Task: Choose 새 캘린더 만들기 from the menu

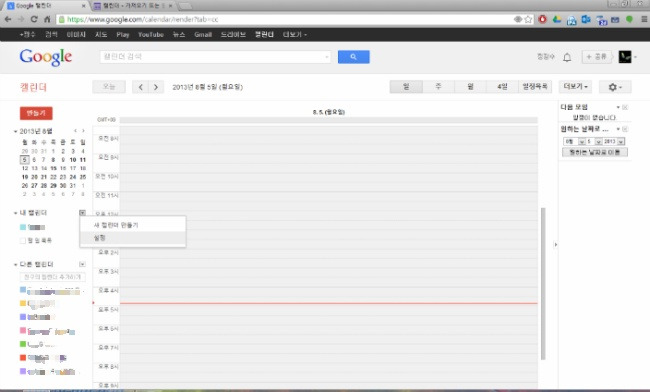Action: click(133, 225)
